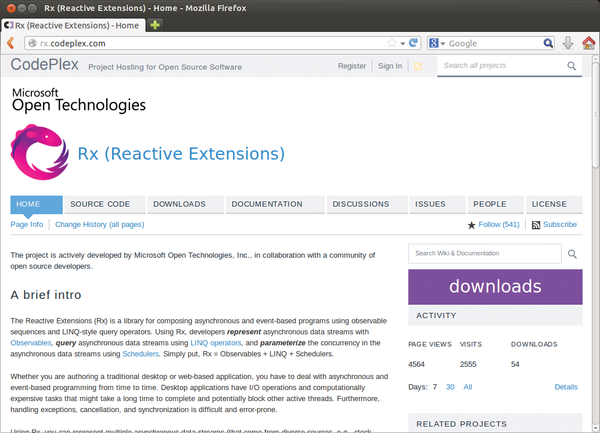Image resolution: width=600 pixels, height=433 pixels.
Task: Open the Register link
Action: coord(352,66)
